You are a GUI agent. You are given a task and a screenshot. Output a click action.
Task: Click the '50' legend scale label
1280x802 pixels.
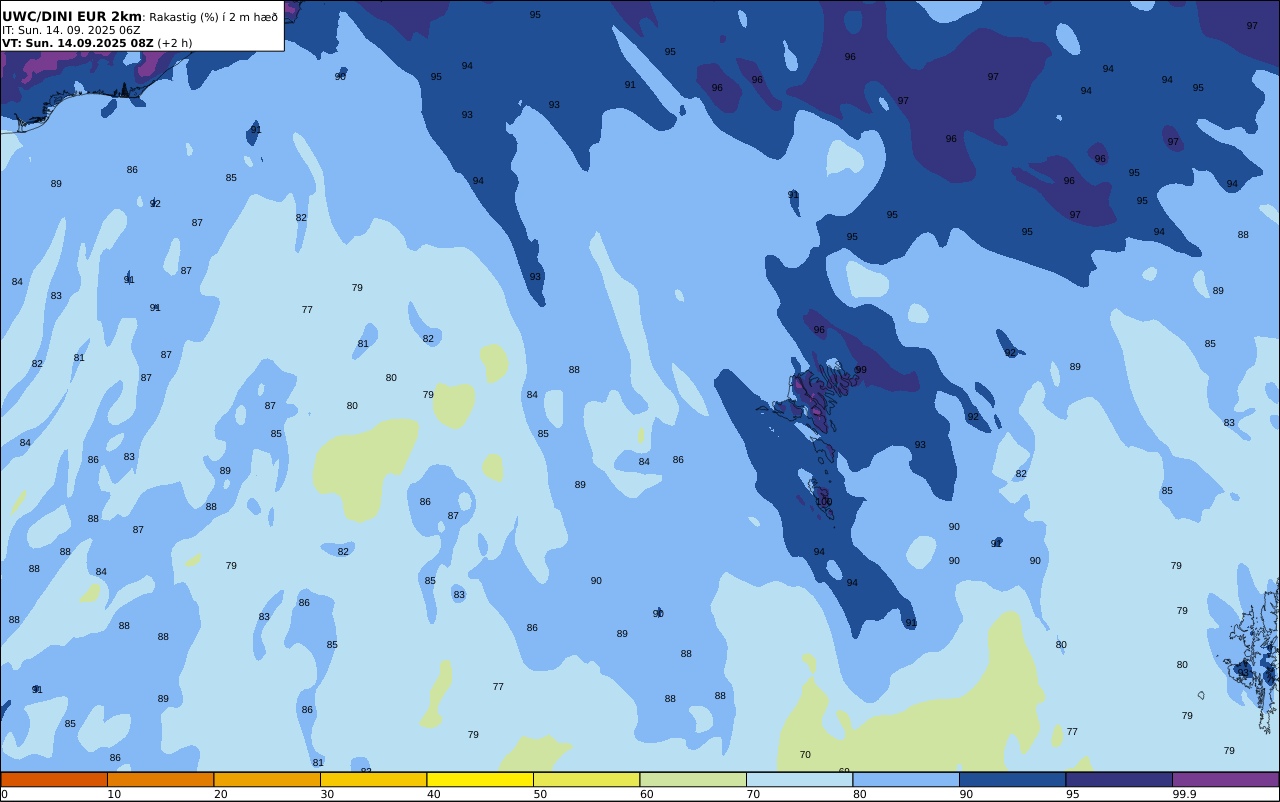(540, 794)
